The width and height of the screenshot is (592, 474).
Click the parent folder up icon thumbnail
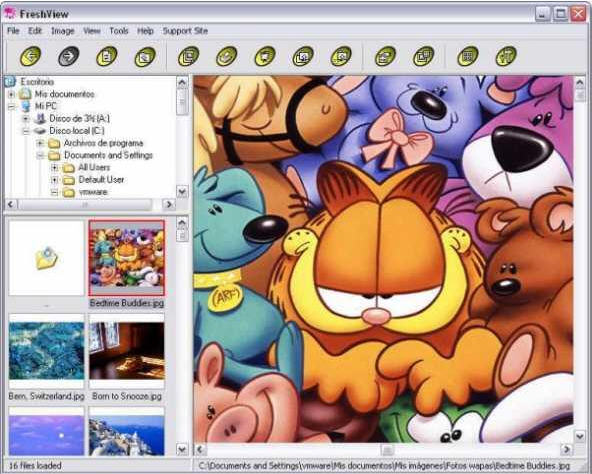(46, 258)
